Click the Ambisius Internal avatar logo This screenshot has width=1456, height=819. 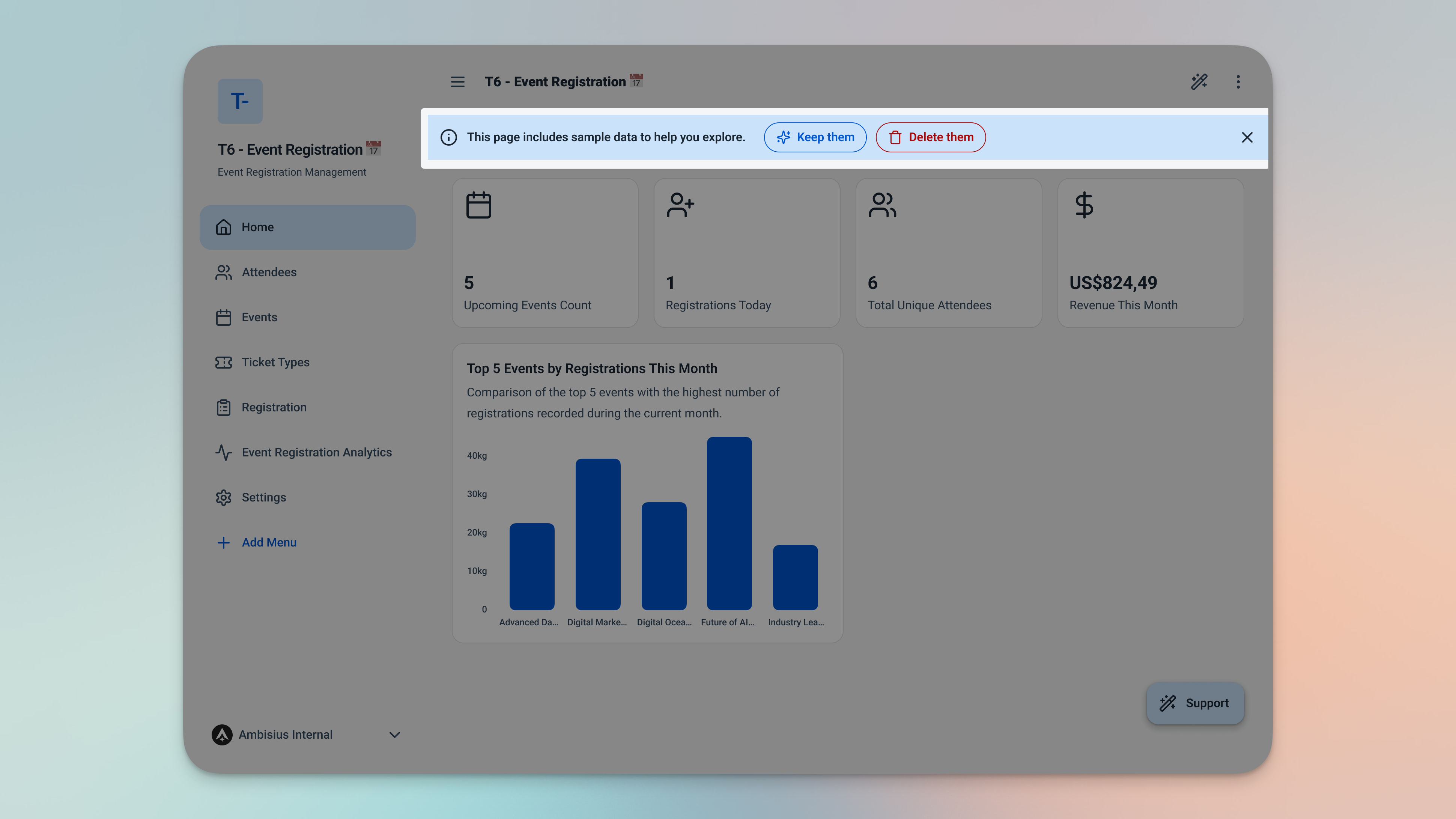tap(222, 734)
